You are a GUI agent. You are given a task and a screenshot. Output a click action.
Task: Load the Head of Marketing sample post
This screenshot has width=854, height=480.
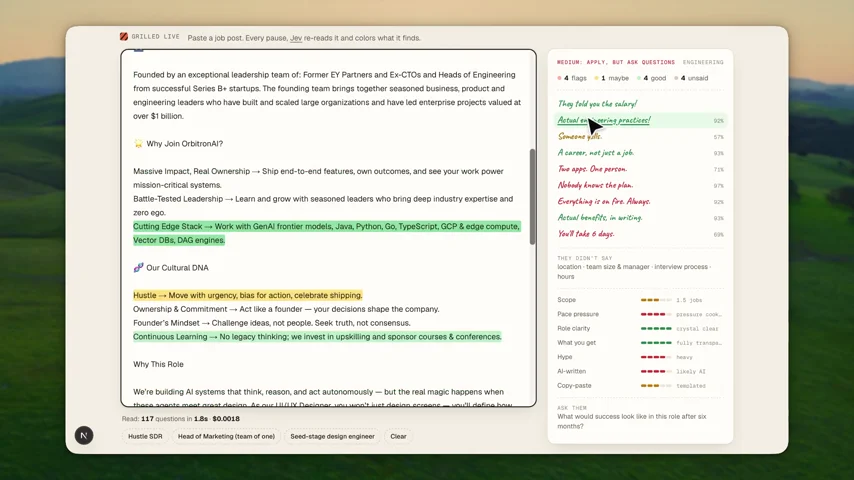[226, 436]
